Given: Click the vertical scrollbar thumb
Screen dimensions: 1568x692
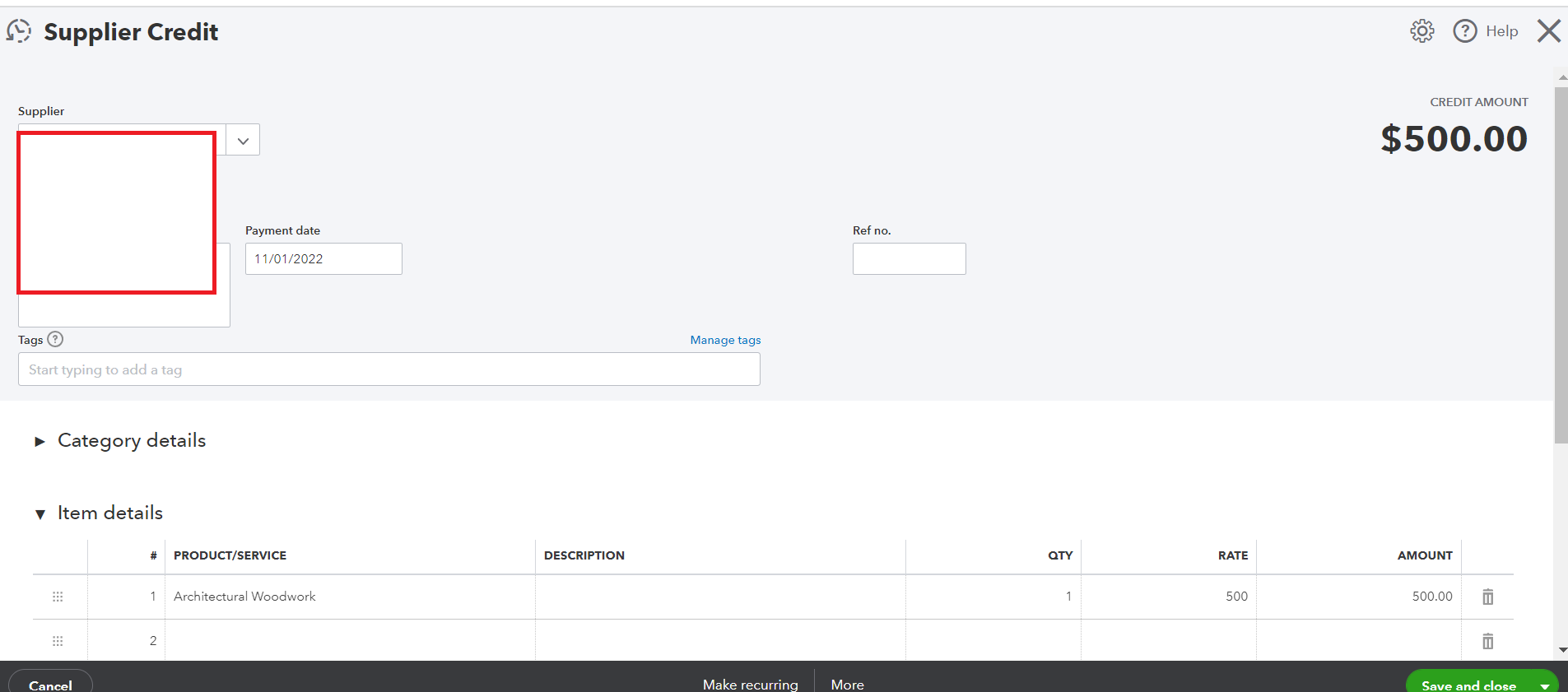Looking at the screenshot, I should coord(1561,265).
